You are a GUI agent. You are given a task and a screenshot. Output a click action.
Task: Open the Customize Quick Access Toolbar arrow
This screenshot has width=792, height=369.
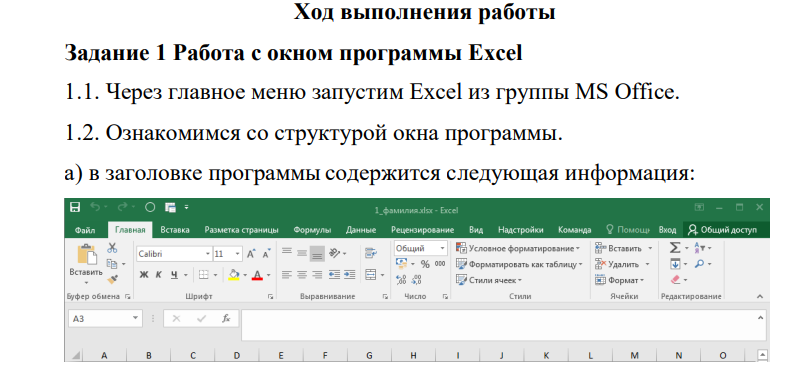pyautogui.click(x=186, y=207)
